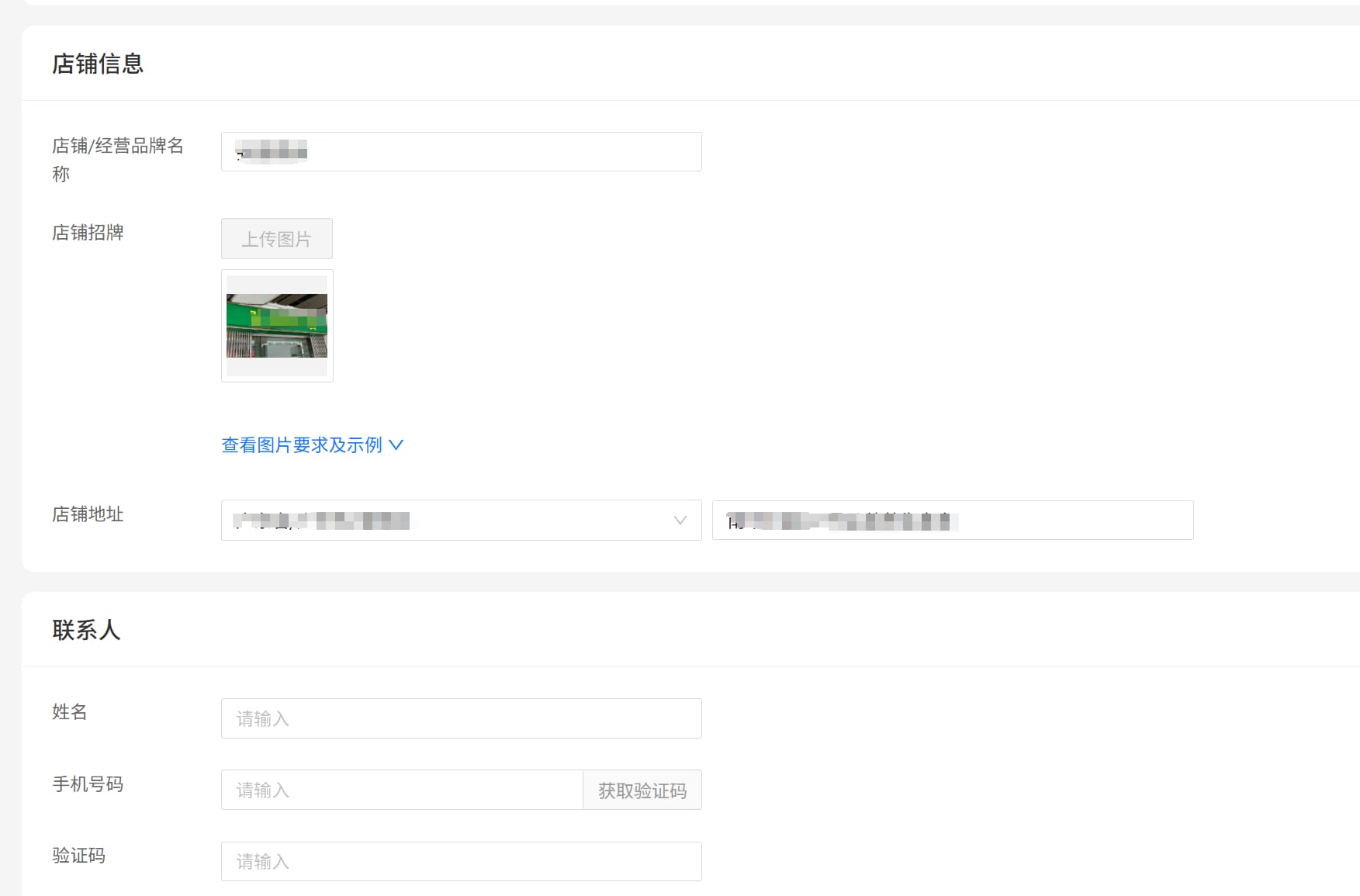Image resolution: width=1360 pixels, height=896 pixels.
Task: Expand the chevron beside 查看图片要求及示例
Action: coord(396,445)
